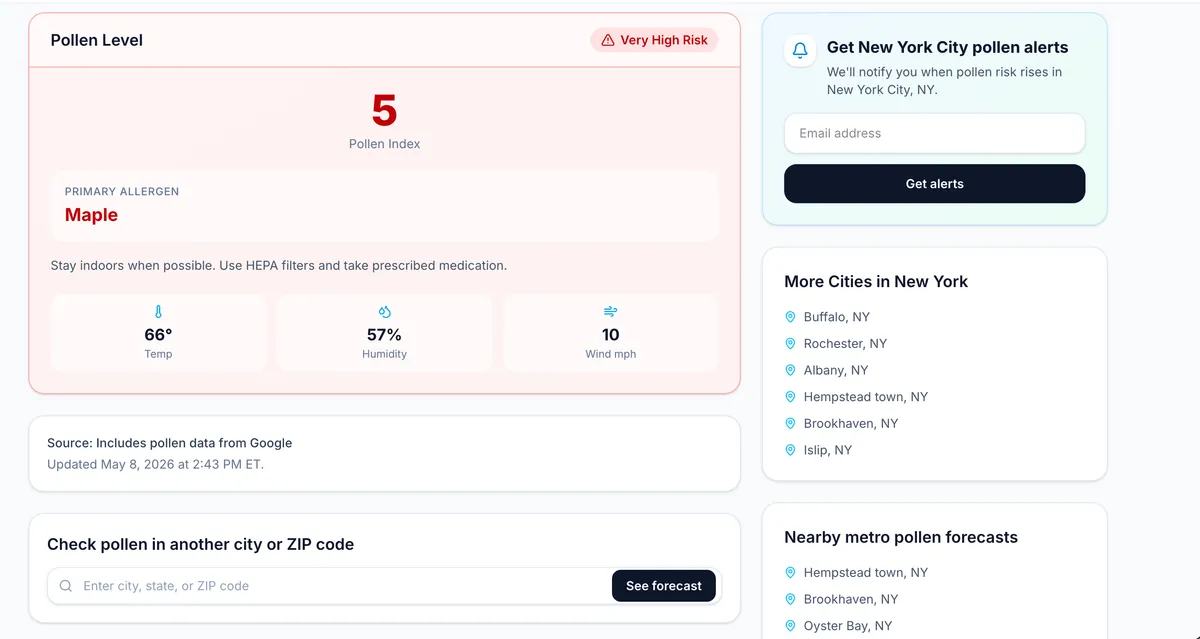Click the location pin beside Islip, NY
Viewport: 1200px width, 639px height.
[x=790, y=450]
